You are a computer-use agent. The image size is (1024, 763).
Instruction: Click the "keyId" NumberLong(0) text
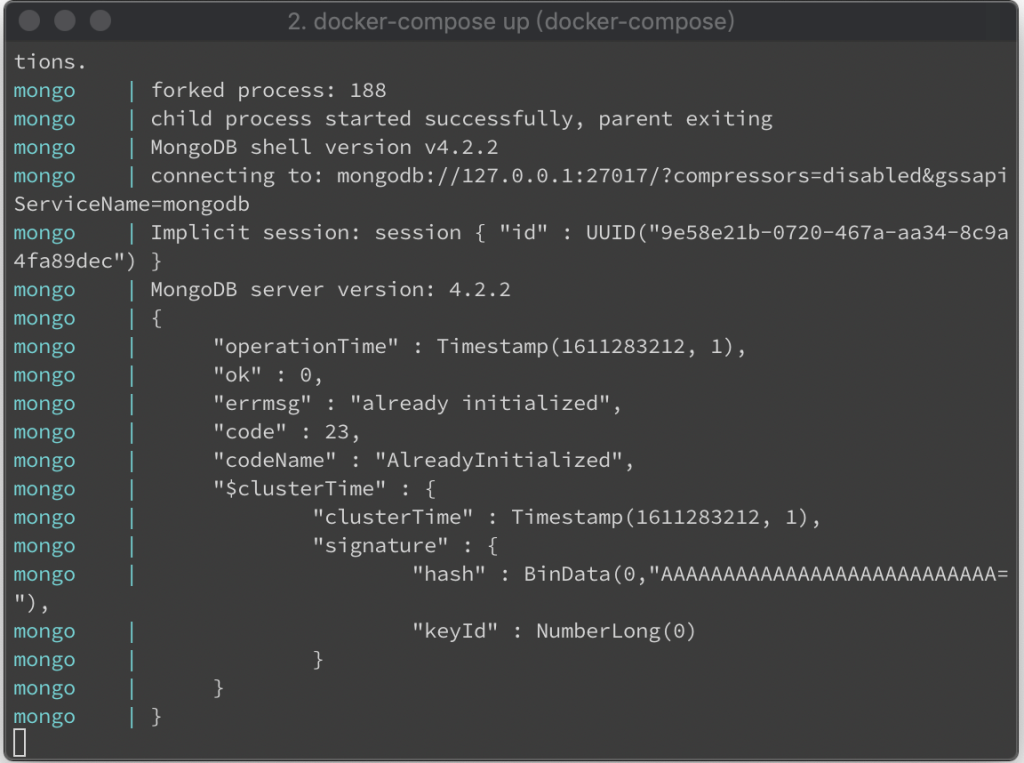[554, 631]
